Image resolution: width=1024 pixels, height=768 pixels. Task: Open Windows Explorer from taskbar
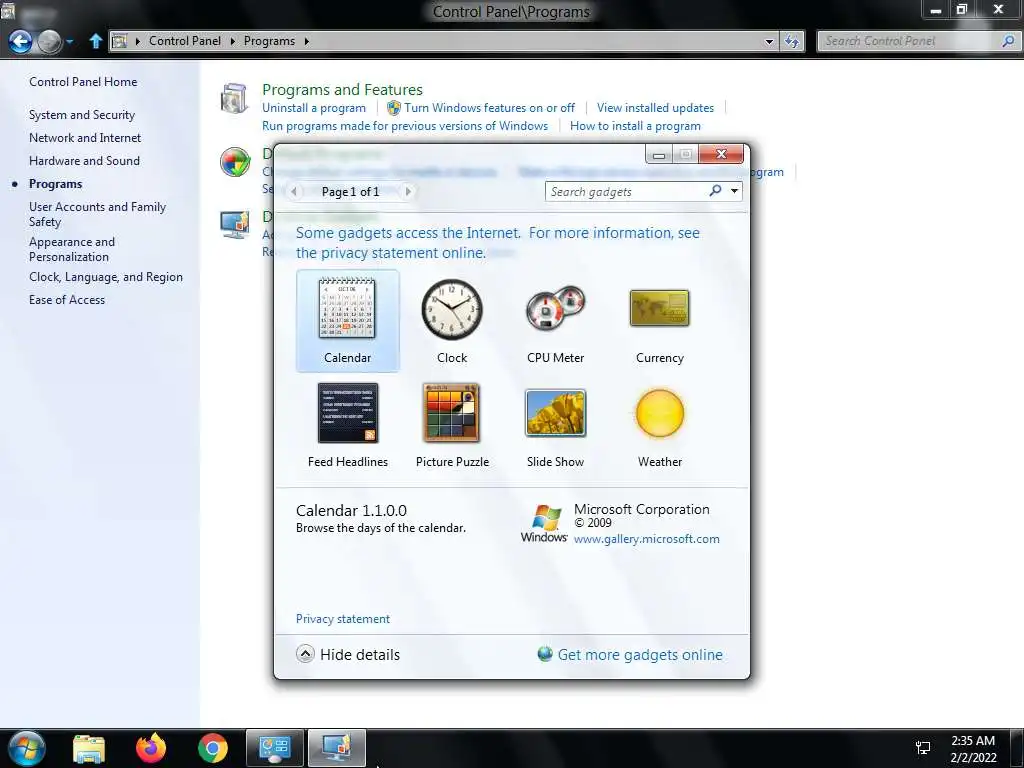coord(89,748)
